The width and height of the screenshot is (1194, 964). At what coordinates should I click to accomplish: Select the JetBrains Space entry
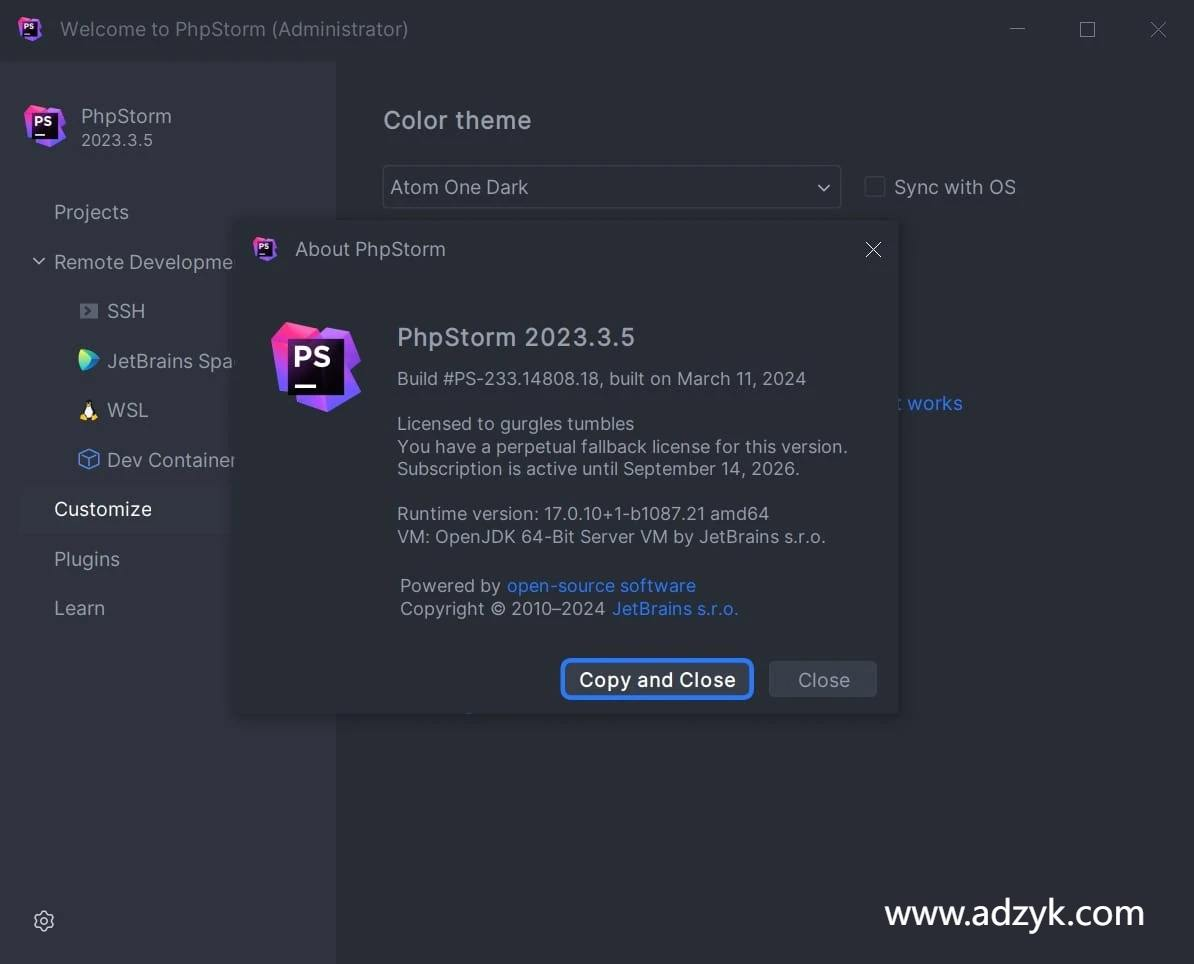(x=170, y=360)
